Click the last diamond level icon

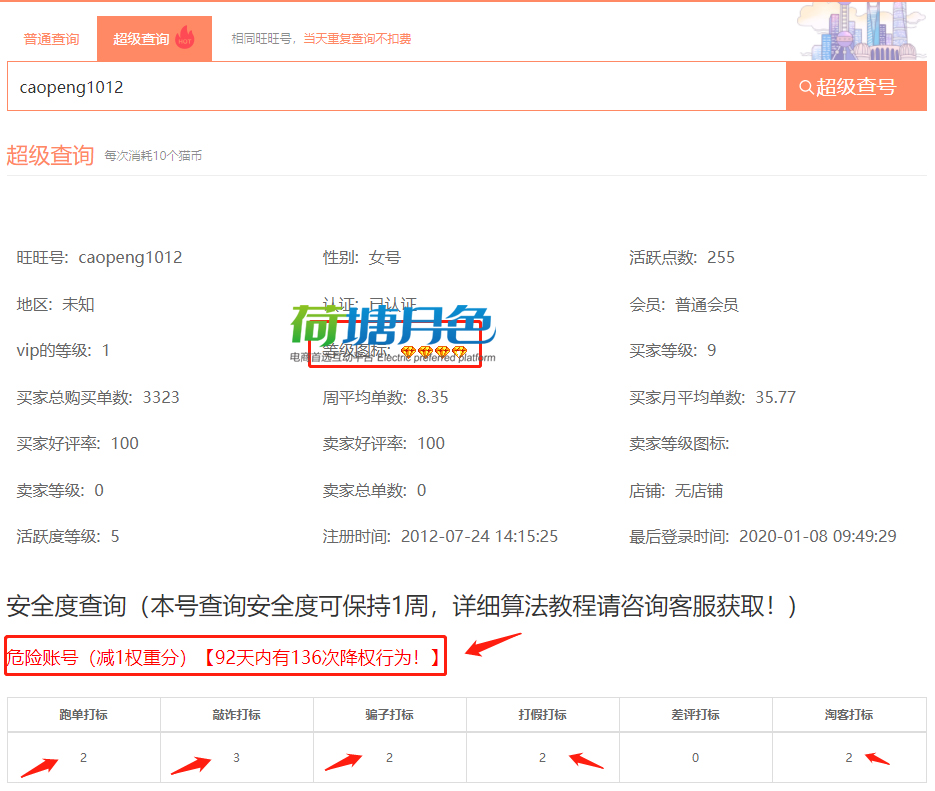pos(460,353)
